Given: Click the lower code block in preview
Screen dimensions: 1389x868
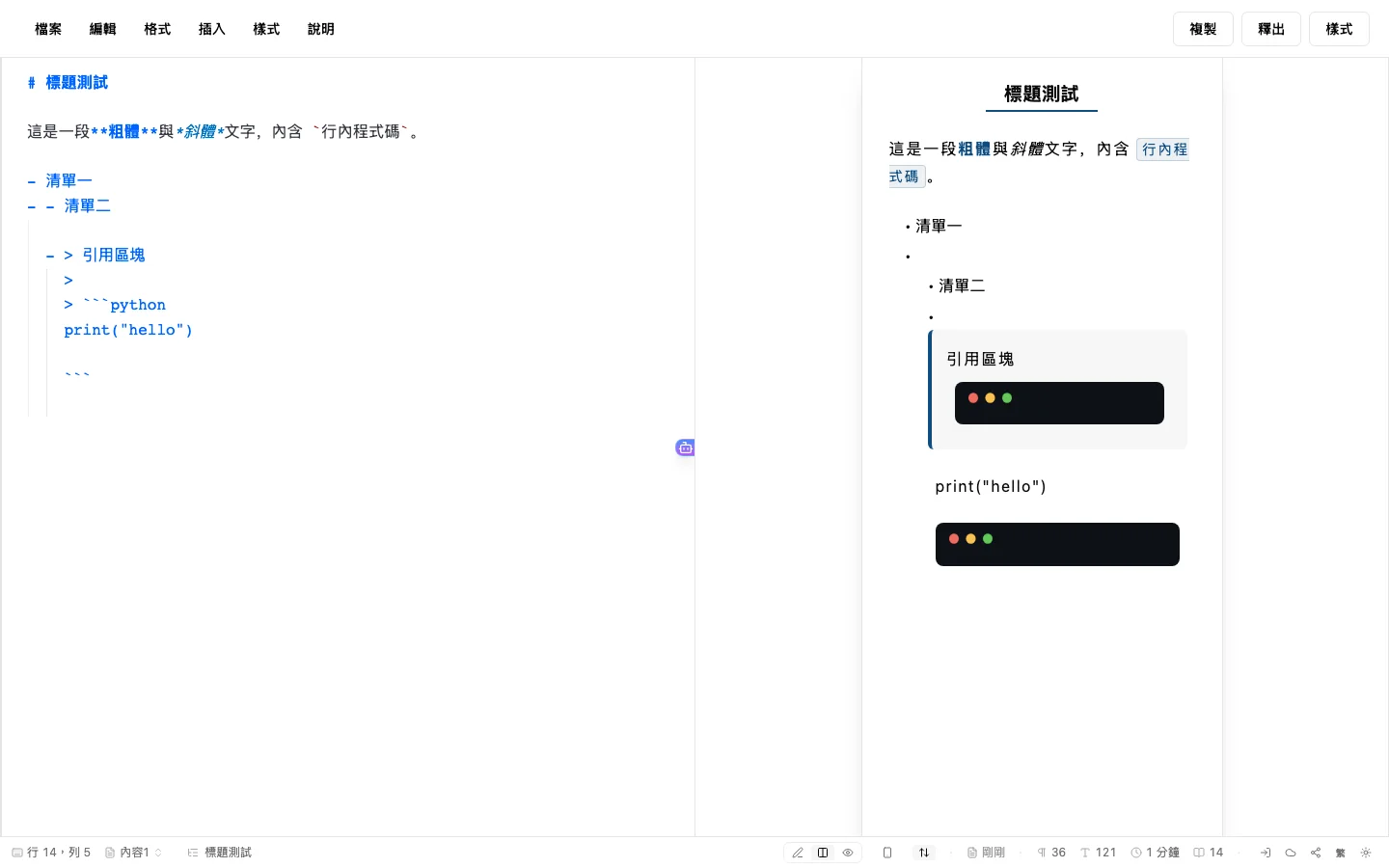Looking at the screenshot, I should pyautogui.click(x=1057, y=544).
